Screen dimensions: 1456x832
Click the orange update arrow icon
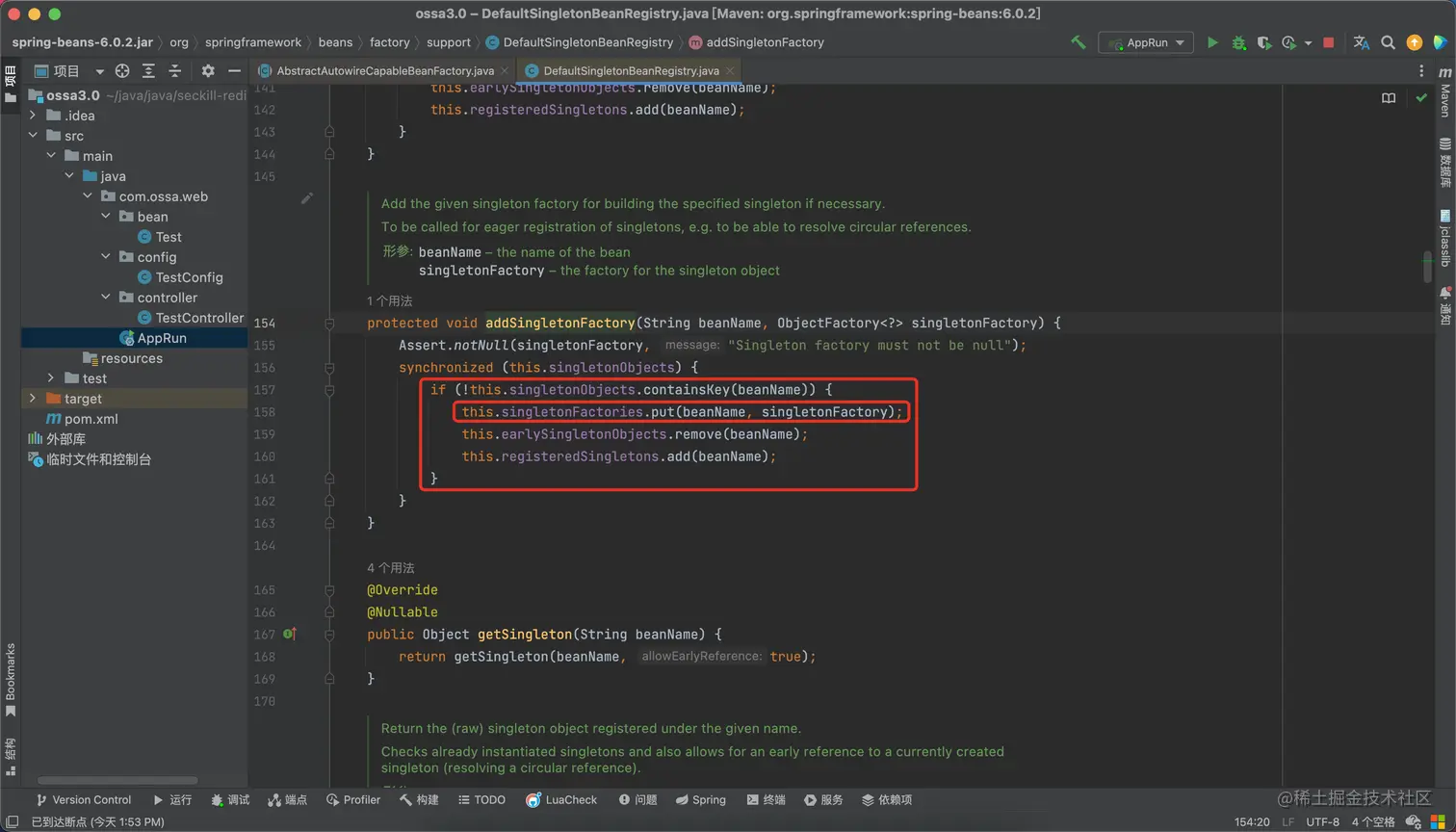click(x=1414, y=42)
